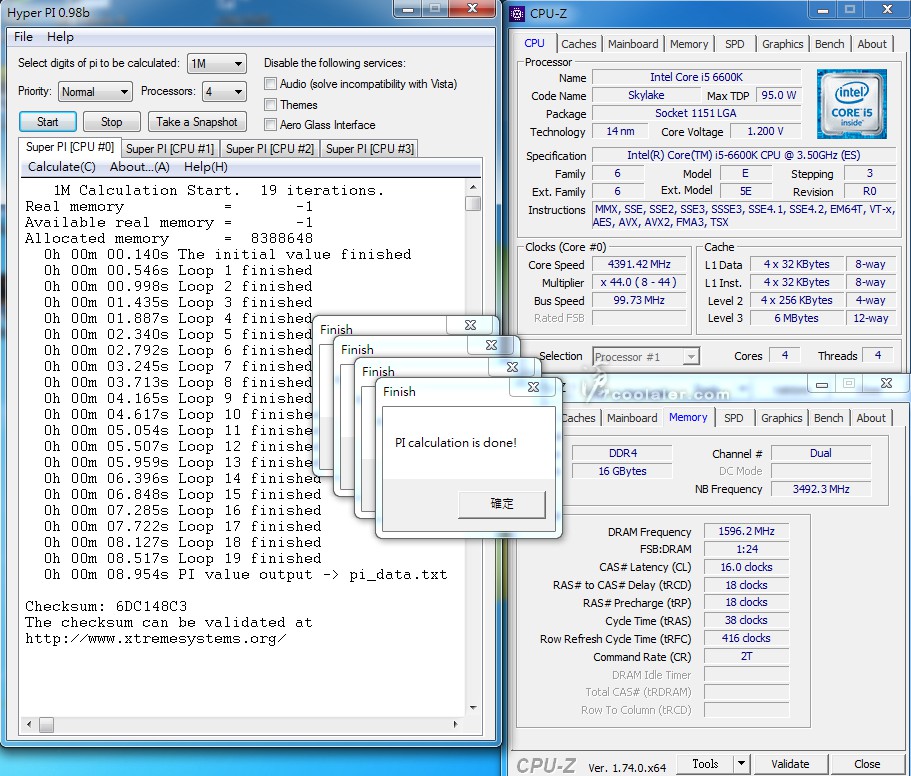This screenshot has height=776, width=911.
Task: Open the File menu in Hyper PI
Action: (x=23, y=37)
